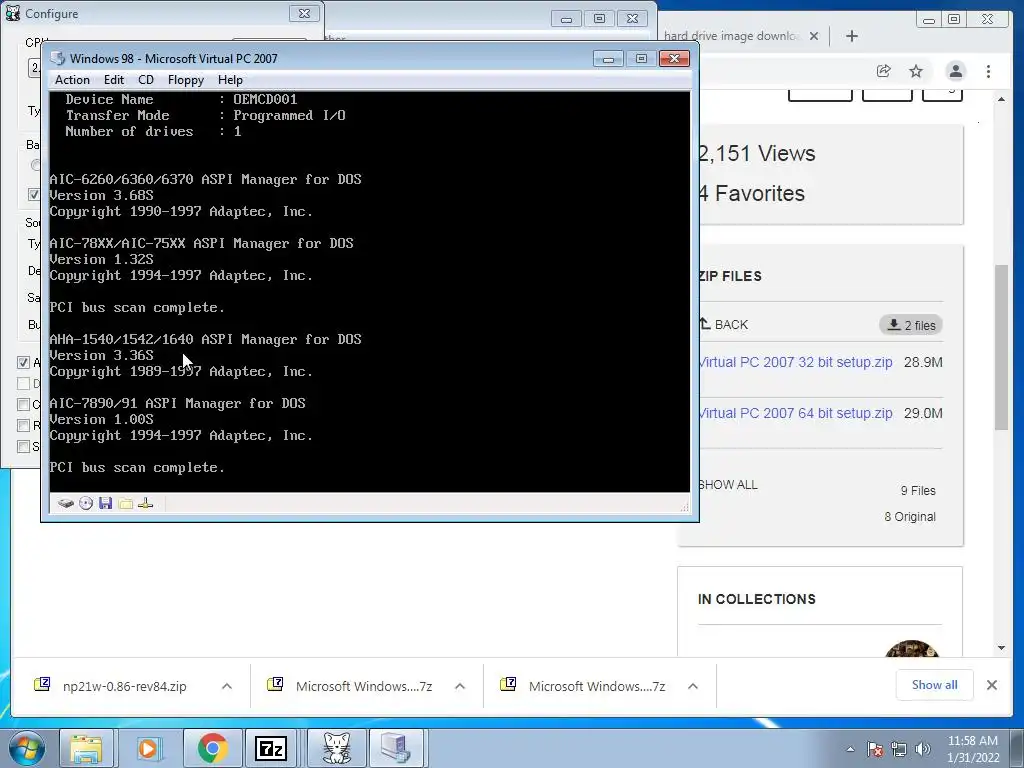This screenshot has width=1024, height=768.
Task: Open a new Chrome tab
Action: point(852,36)
